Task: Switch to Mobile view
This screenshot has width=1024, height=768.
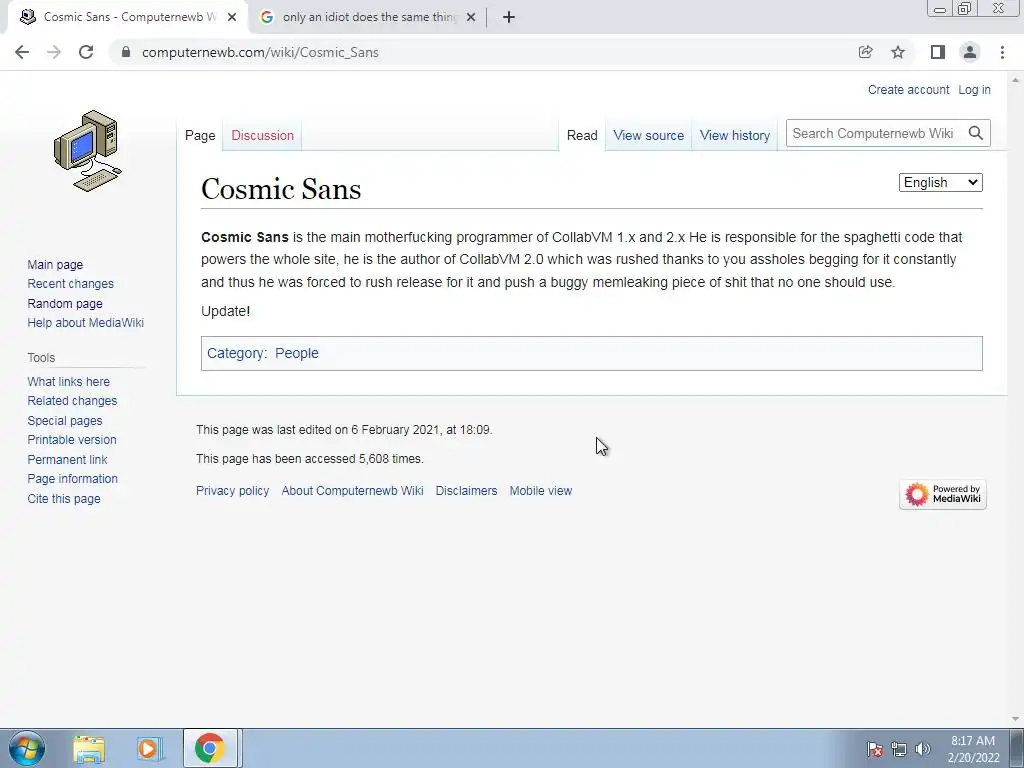Action: pyautogui.click(x=541, y=490)
